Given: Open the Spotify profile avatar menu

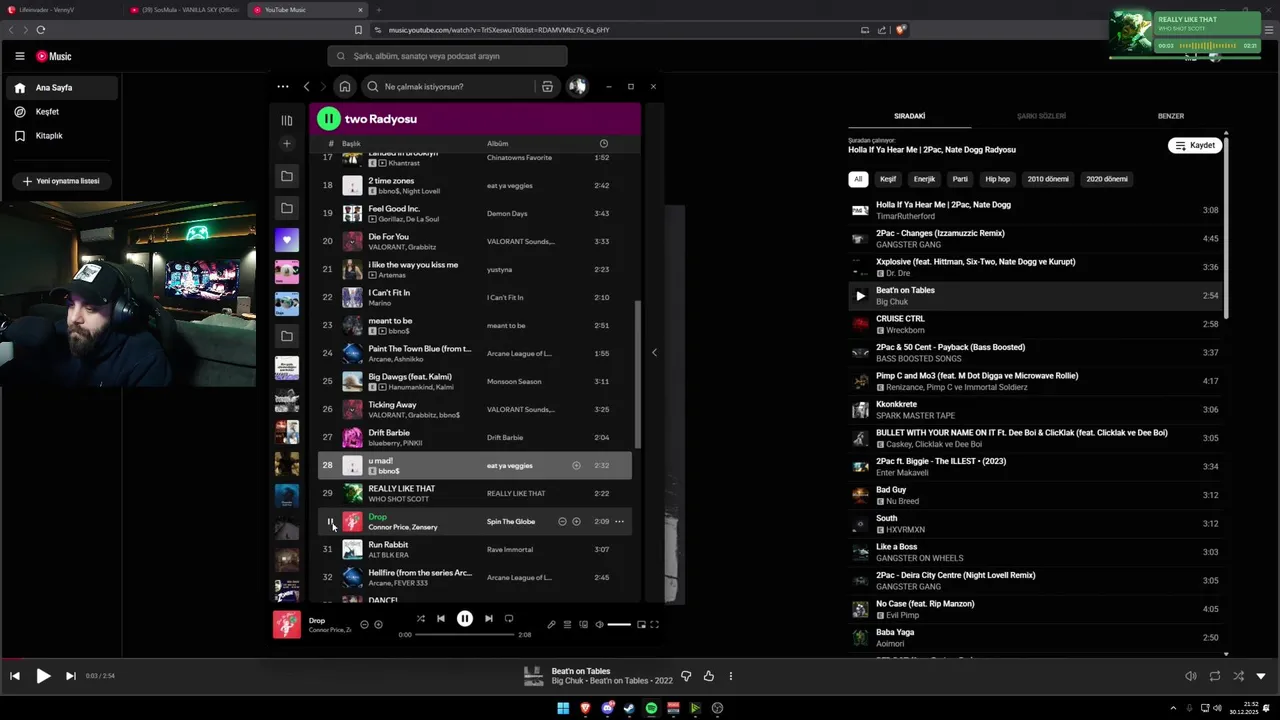Looking at the screenshot, I should tap(577, 87).
